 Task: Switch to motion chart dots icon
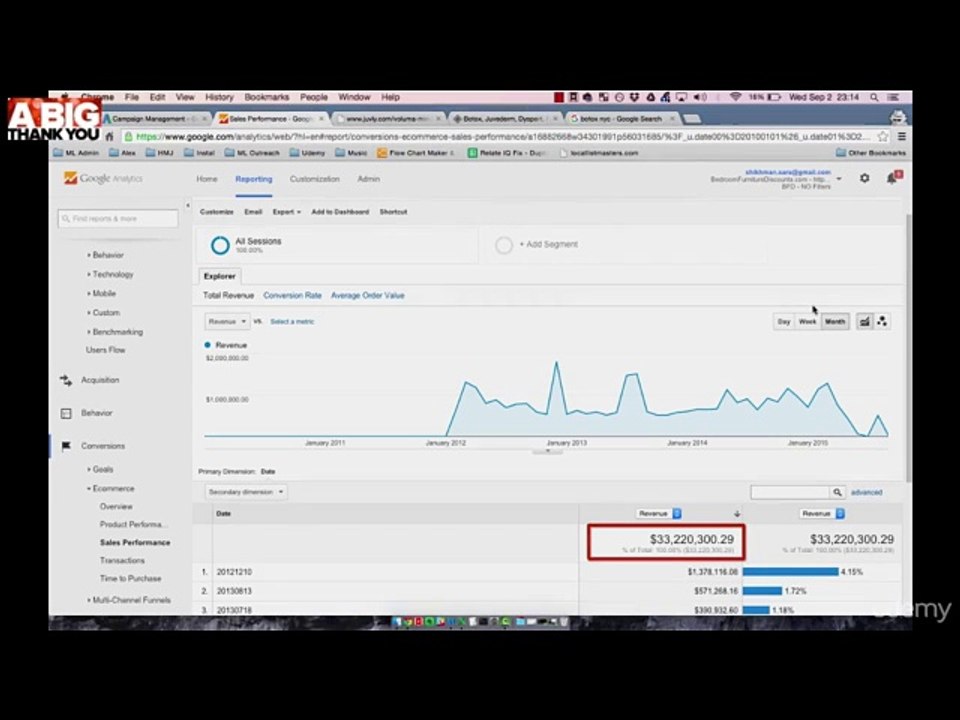pyautogui.click(x=882, y=321)
